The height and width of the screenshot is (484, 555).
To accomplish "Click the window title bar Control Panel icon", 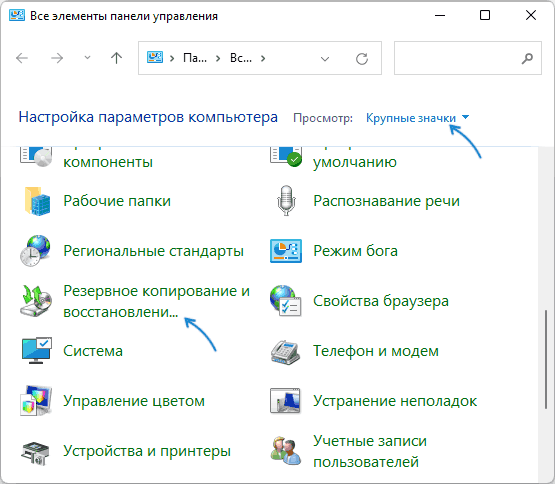I will pos(17,16).
